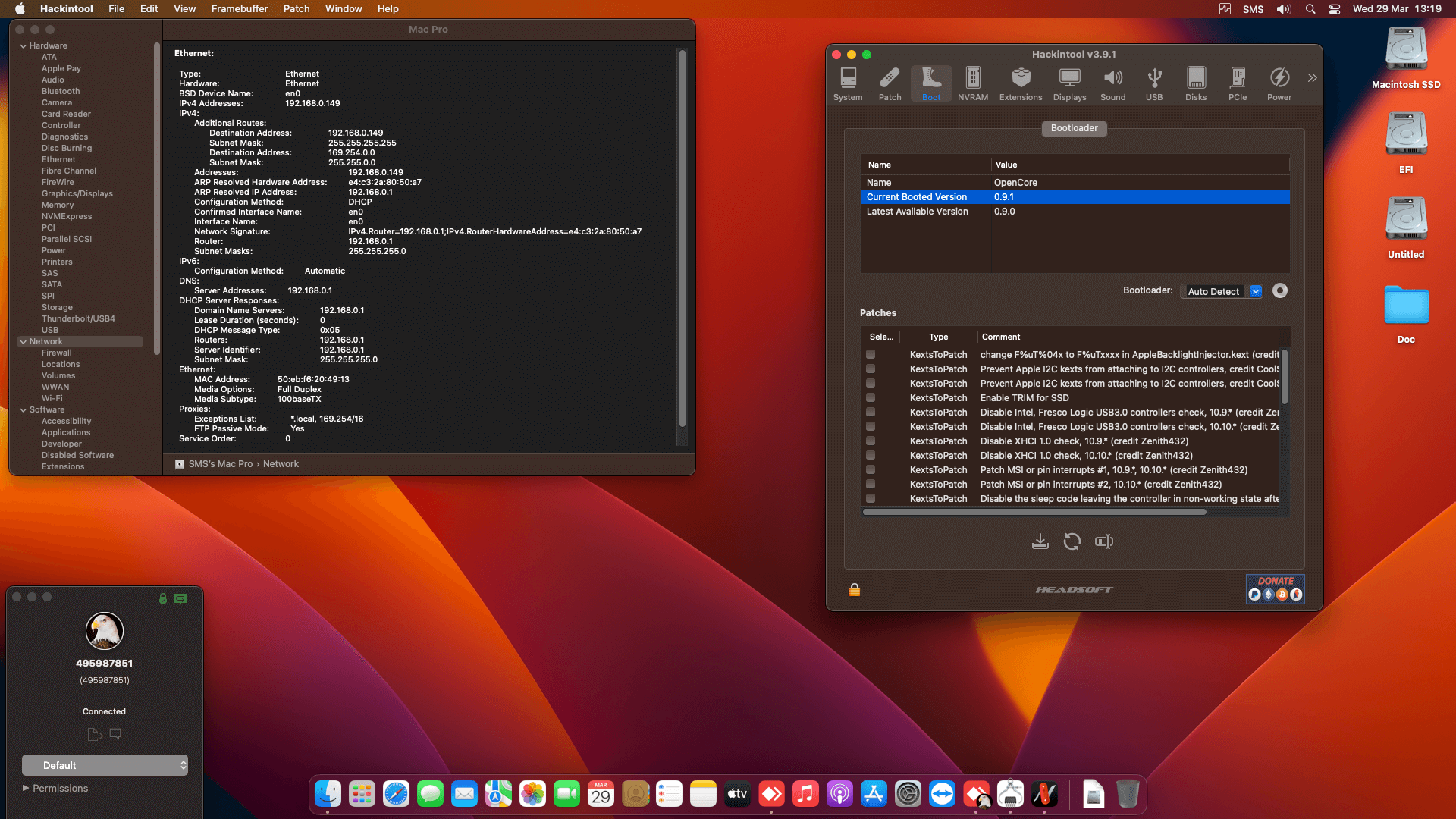1456x819 pixels.
Task: Click the Comment column header in Patches
Action: click(1001, 337)
